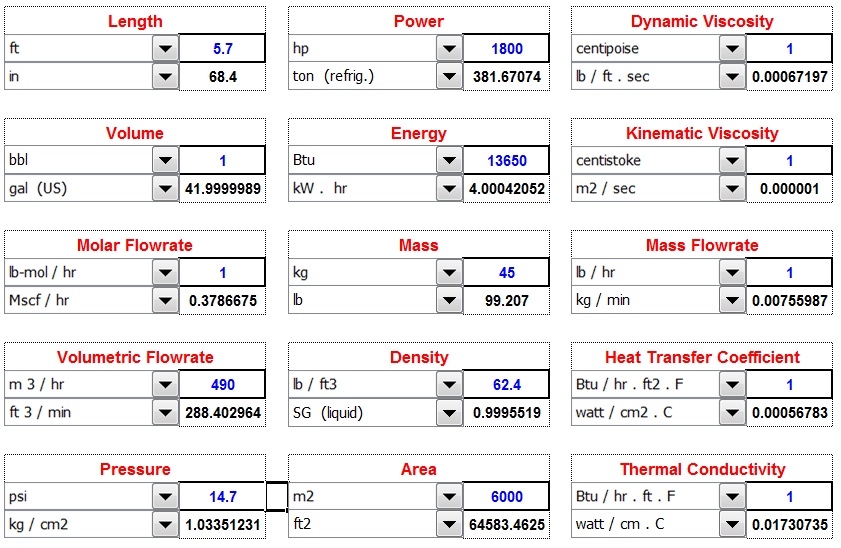841x548 pixels.
Task: Click the Energy input value 13650
Action: 506,161
